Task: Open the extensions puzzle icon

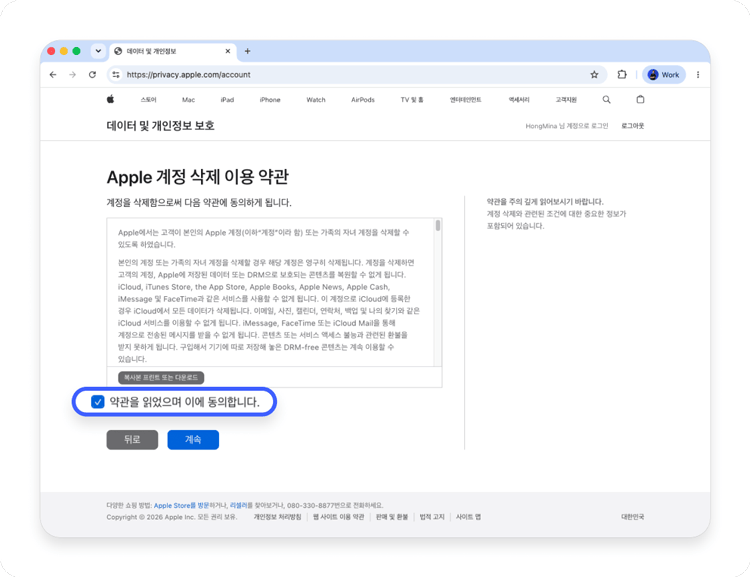Action: click(622, 75)
